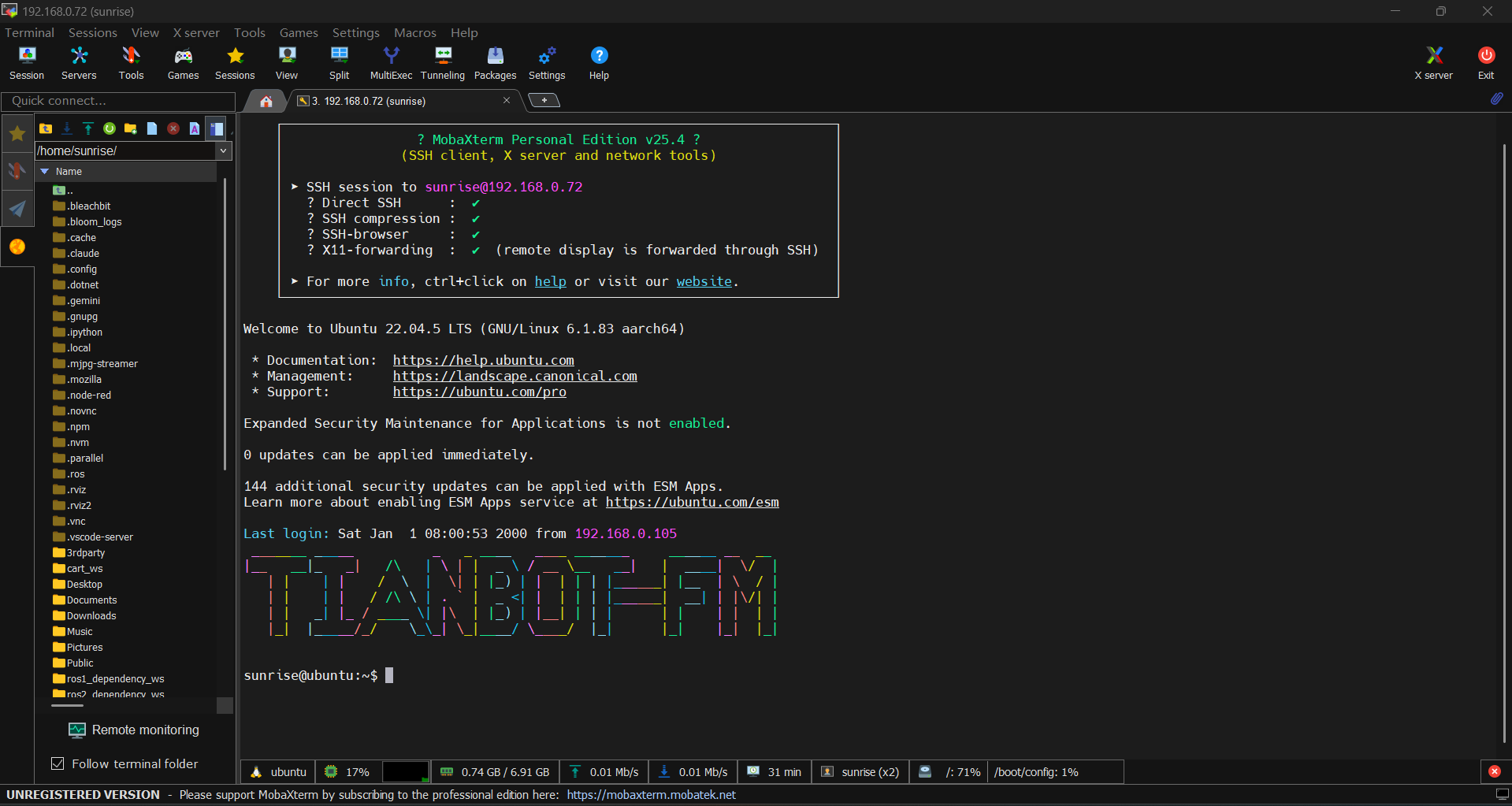Toggle Remote monitoring
The image size is (1512, 806).
coord(134,730)
